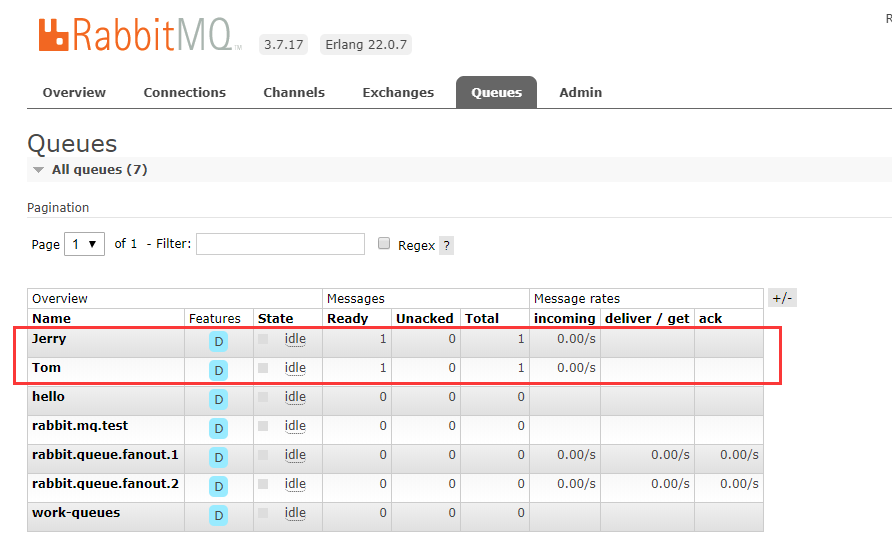The width and height of the screenshot is (892, 540).
Task: Click the +/- columns toggle button
Action: click(782, 298)
